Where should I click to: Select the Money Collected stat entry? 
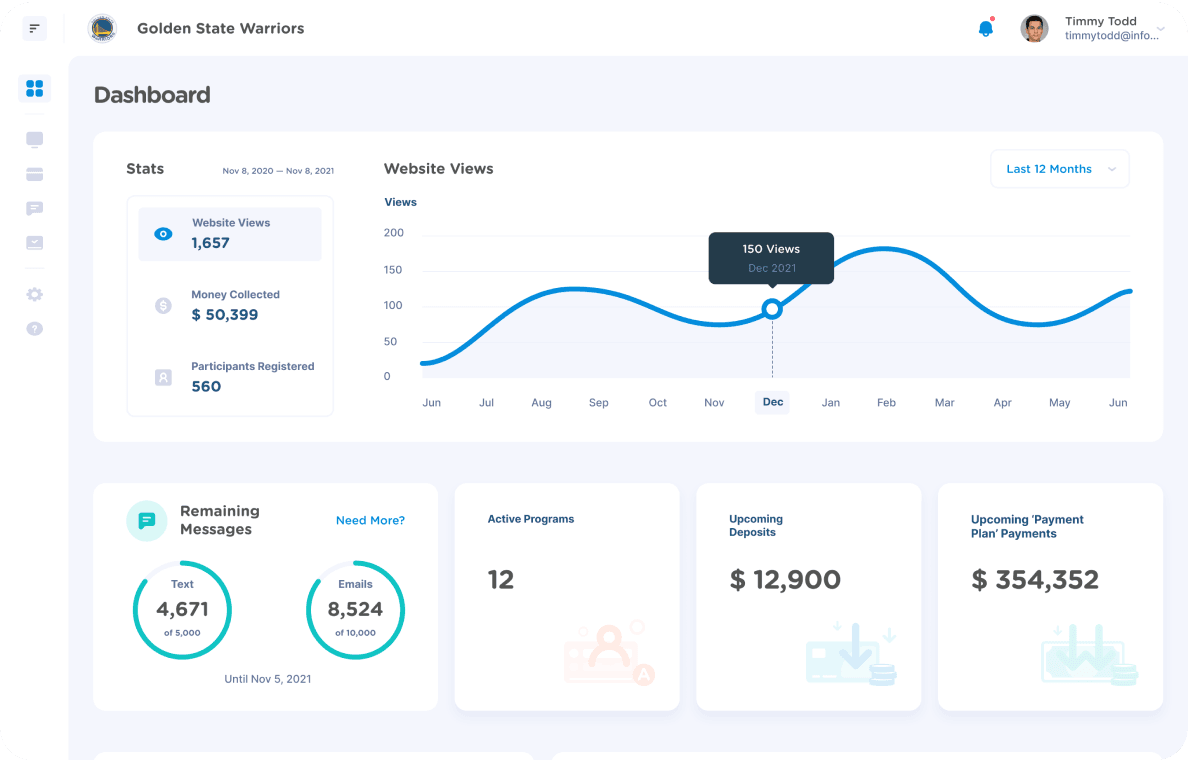pos(230,305)
